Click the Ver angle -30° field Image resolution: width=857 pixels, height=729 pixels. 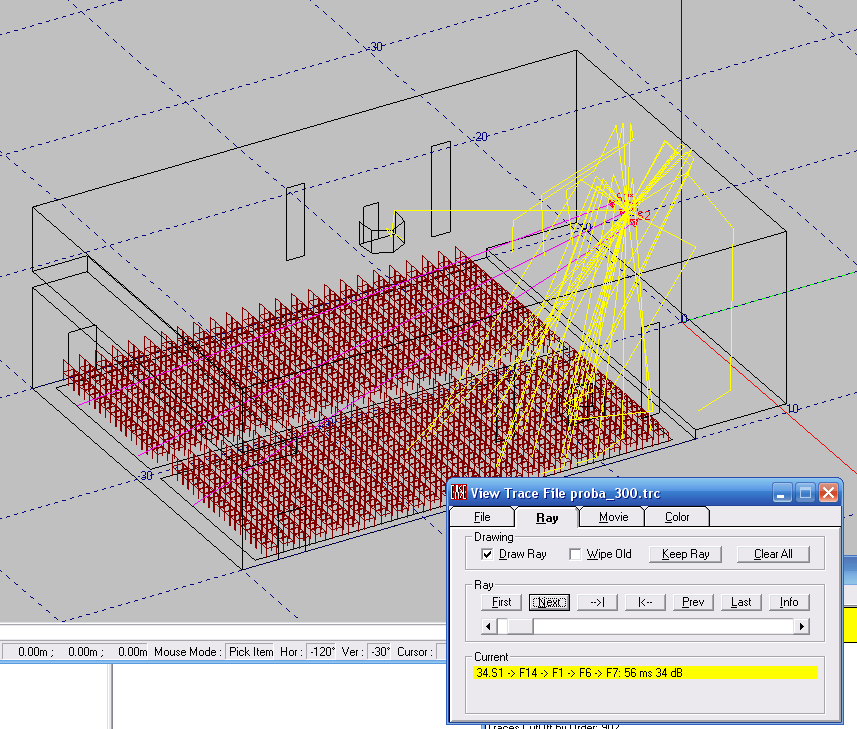point(380,652)
